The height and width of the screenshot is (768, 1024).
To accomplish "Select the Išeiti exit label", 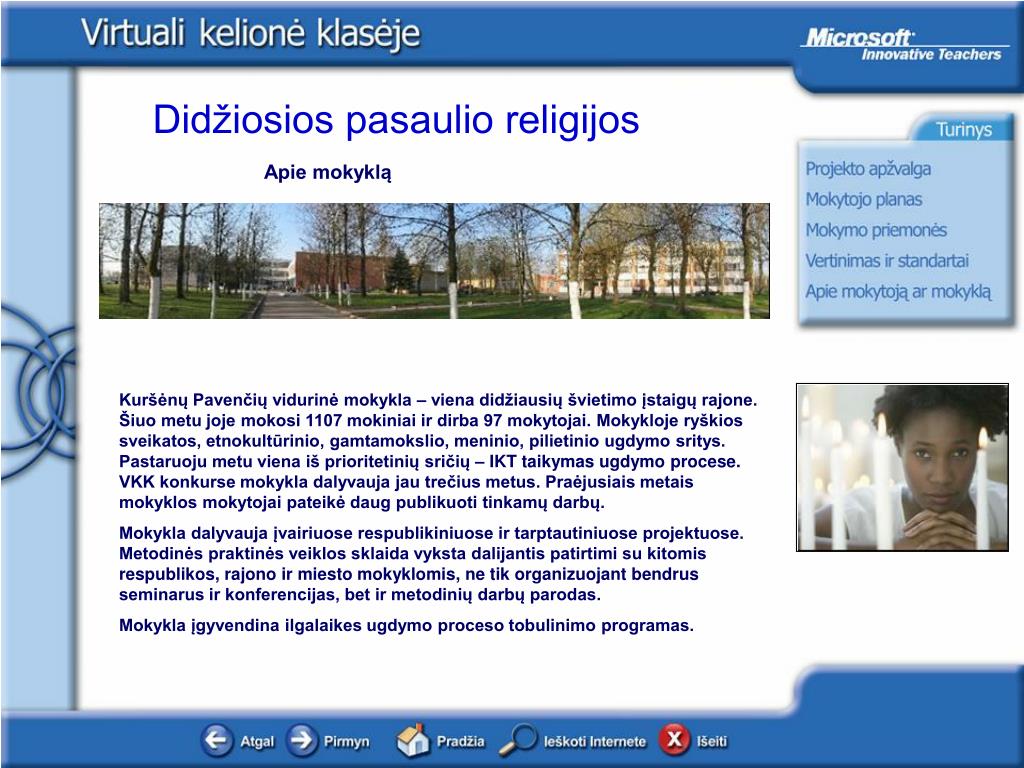I will click(x=712, y=741).
